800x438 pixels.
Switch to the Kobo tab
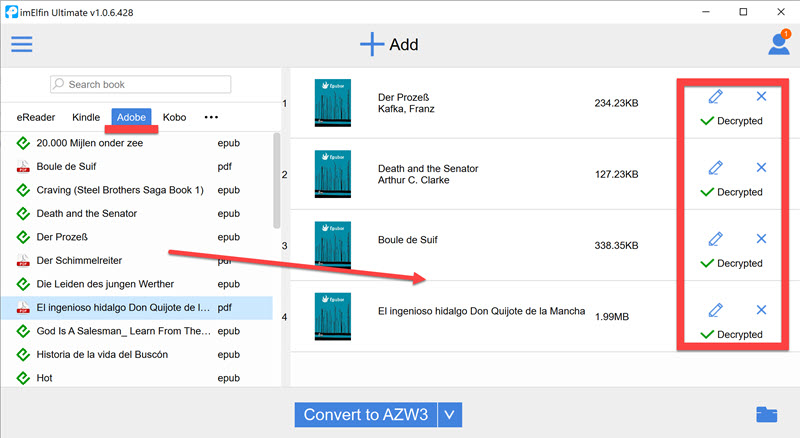click(x=174, y=117)
